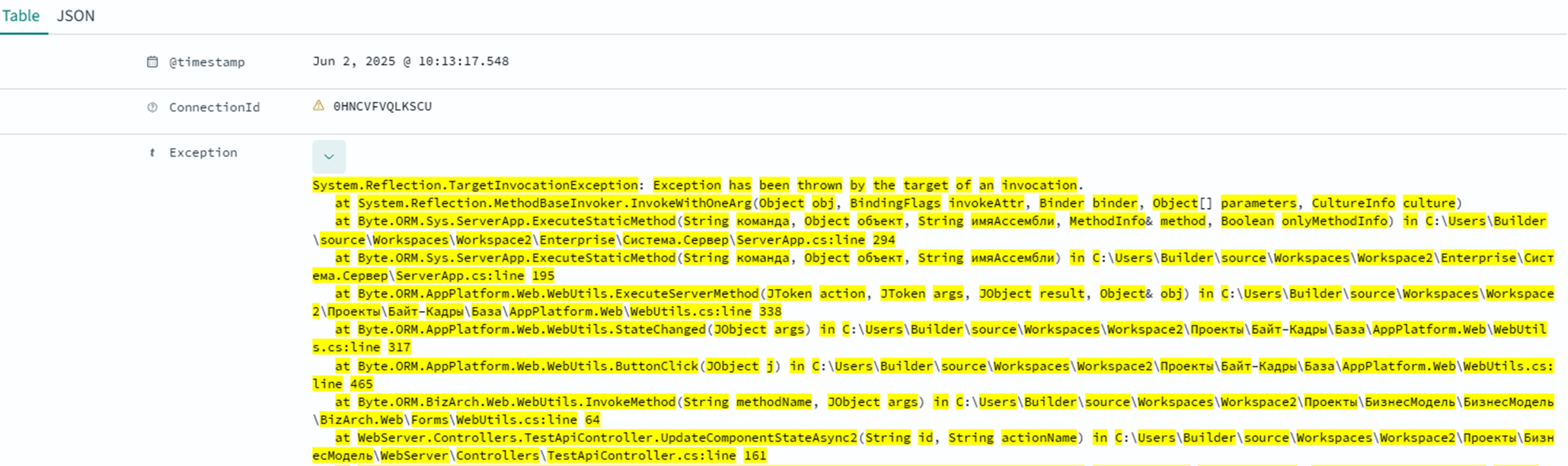Click the Exception field name

203,153
